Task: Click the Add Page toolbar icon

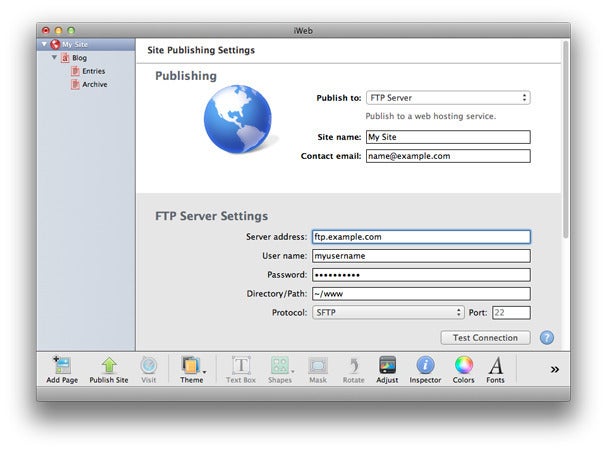Action: click(62, 365)
